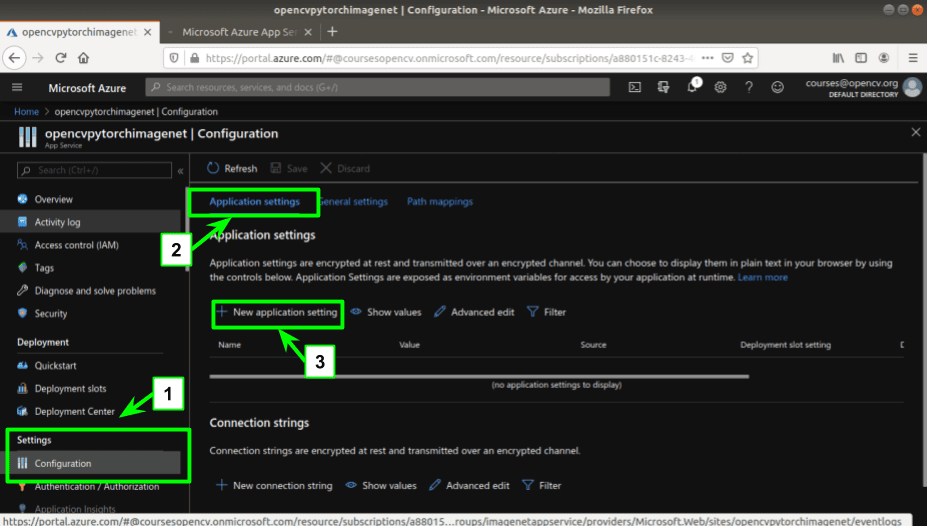Filter the connection strings
The width and height of the screenshot is (929, 526).
click(542, 486)
